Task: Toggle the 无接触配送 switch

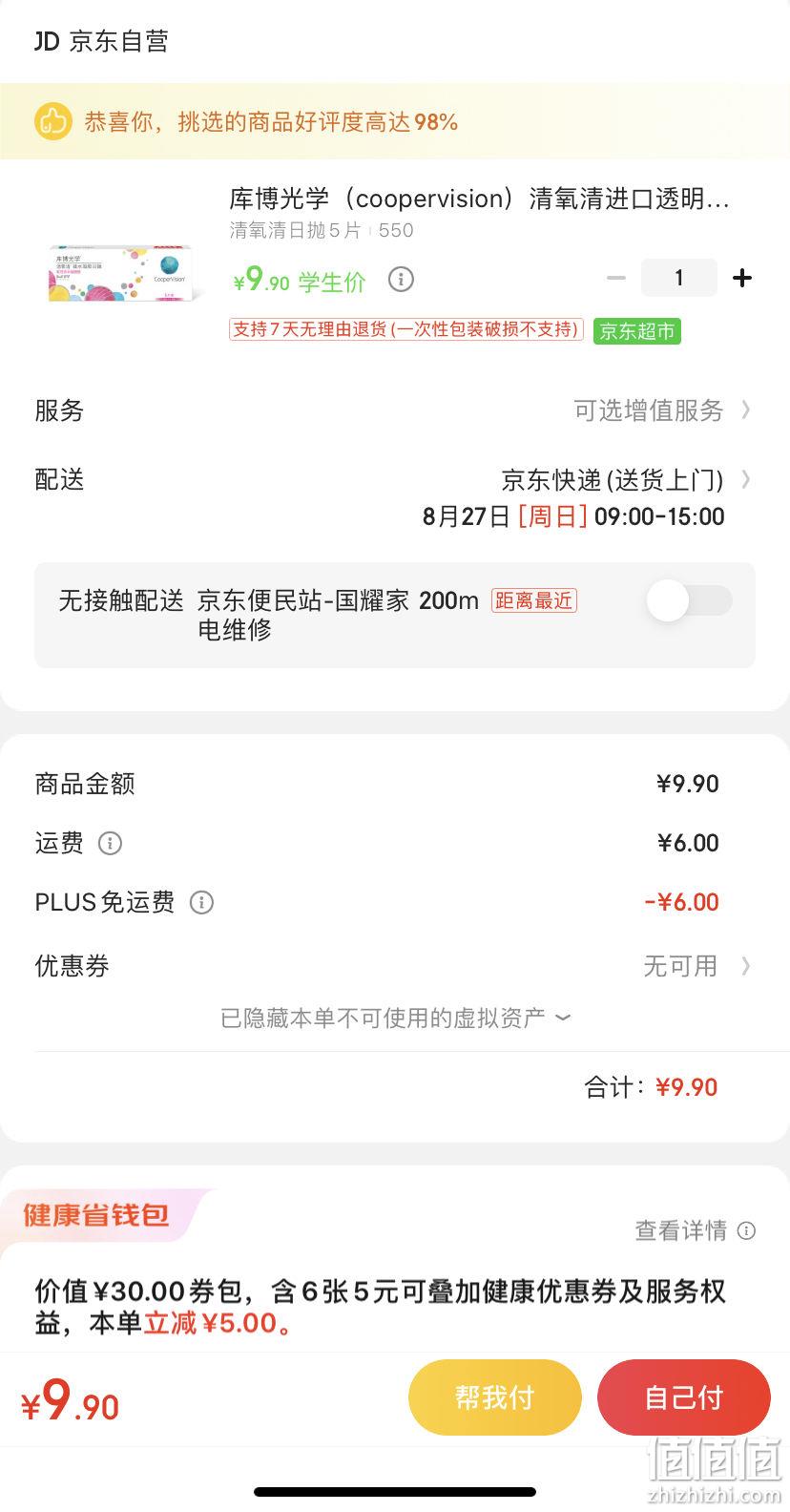Action: click(689, 600)
